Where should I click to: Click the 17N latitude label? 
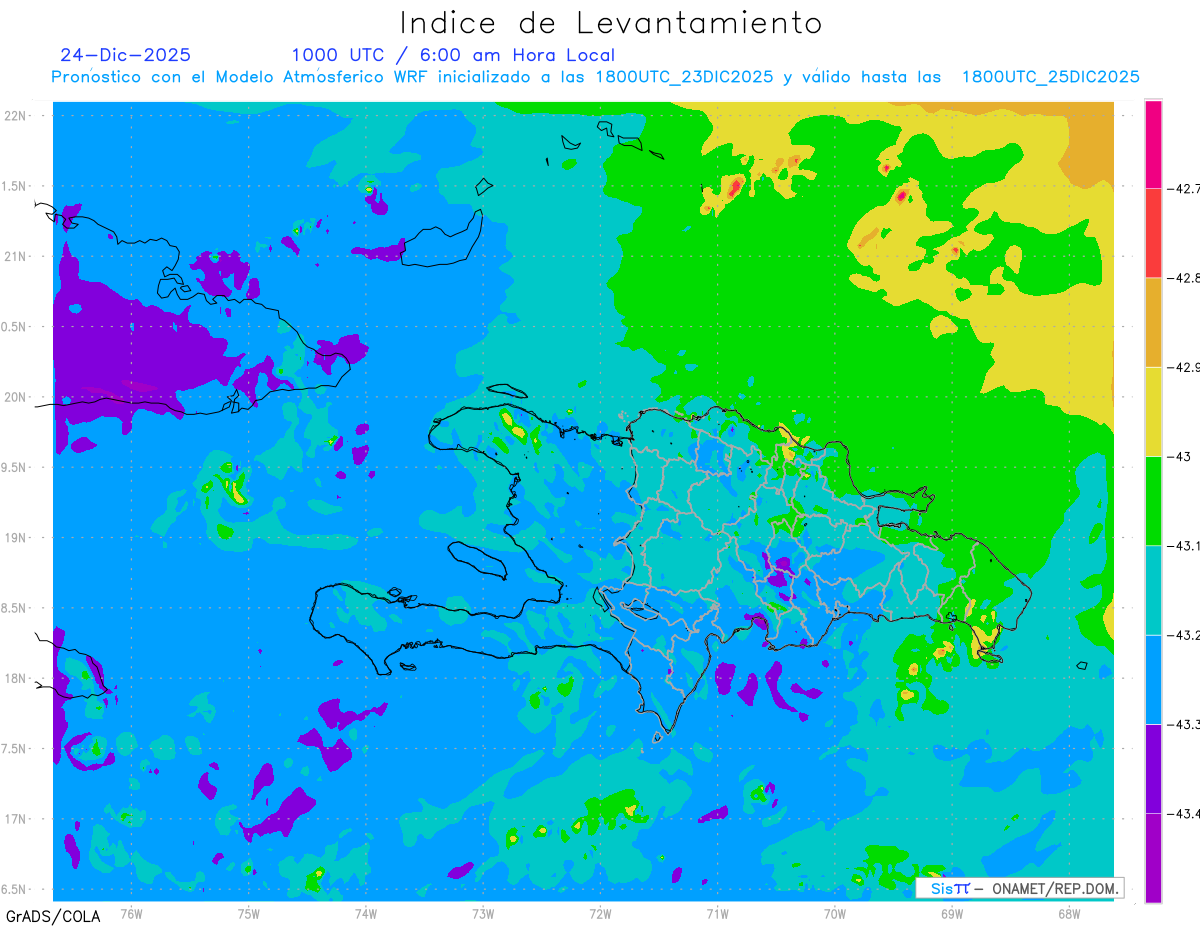click(x=16, y=819)
